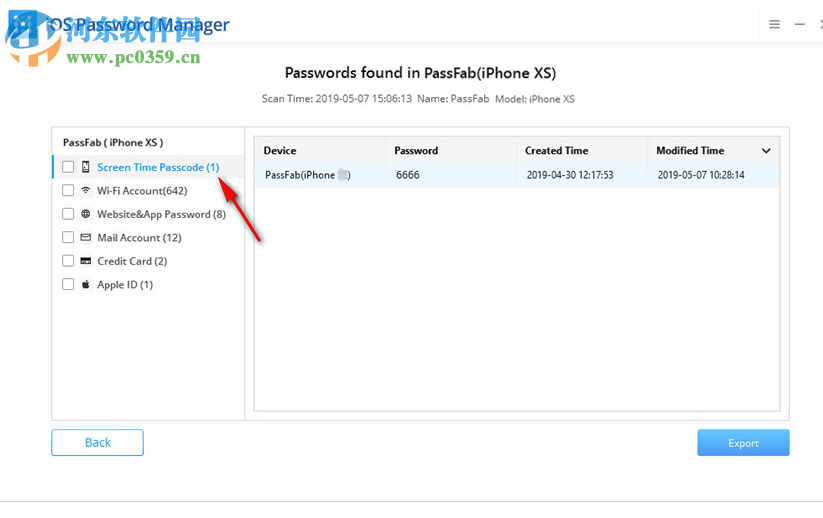
Task: Click created time 2019-04-30 12:17:53
Action: [x=570, y=175]
